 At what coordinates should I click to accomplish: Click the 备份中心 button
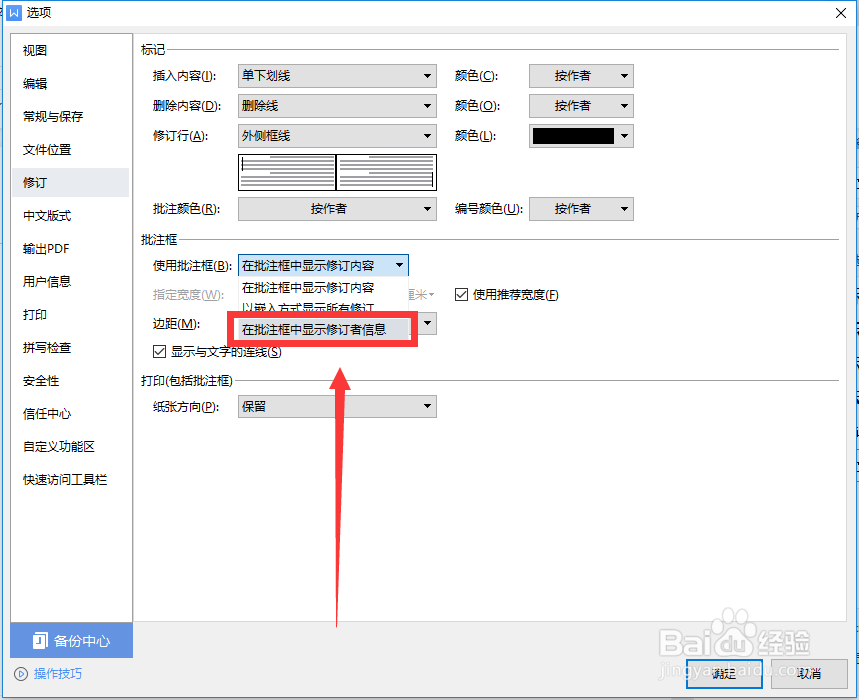71,640
